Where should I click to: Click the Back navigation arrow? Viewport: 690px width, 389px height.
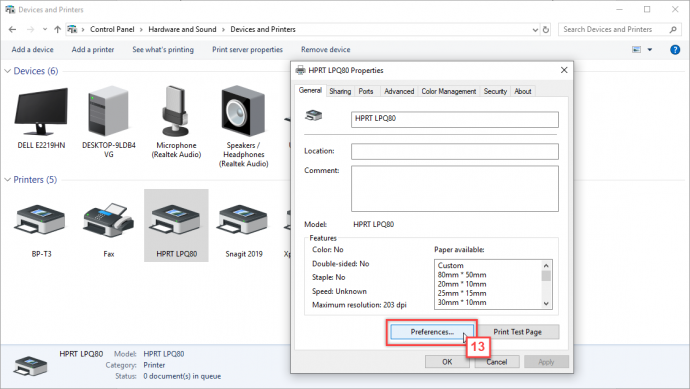[x=12, y=29]
